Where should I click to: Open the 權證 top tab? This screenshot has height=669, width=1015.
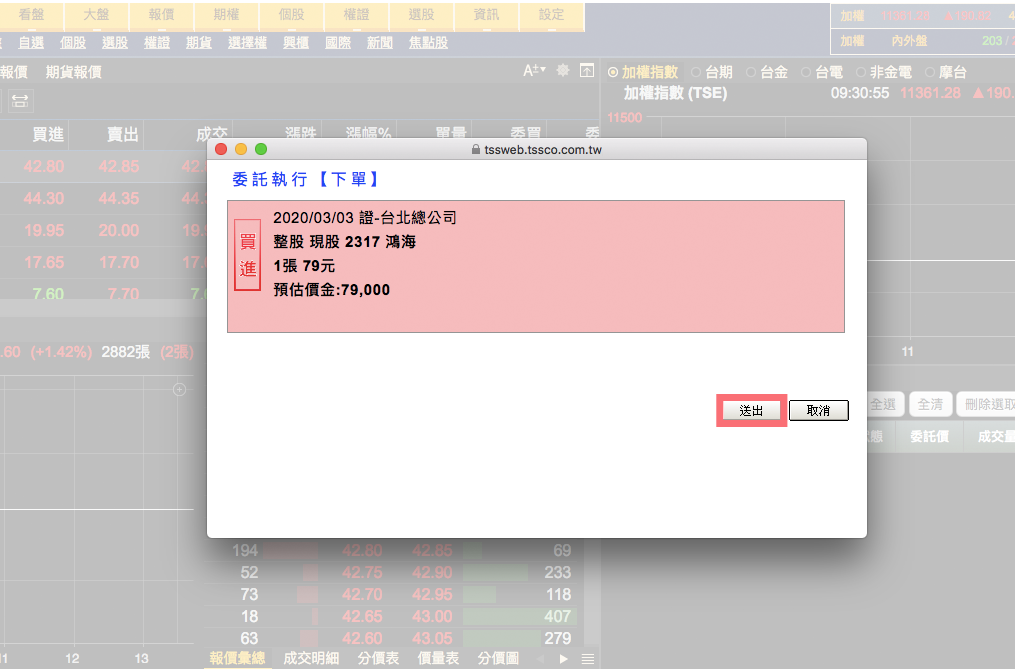click(x=357, y=15)
